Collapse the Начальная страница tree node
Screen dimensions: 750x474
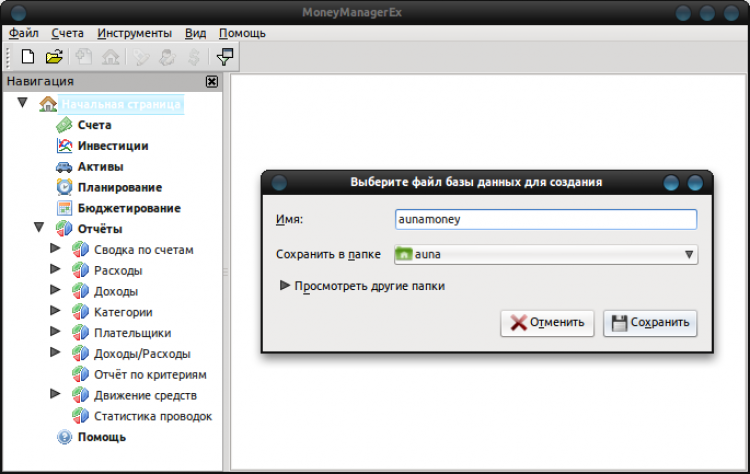coord(22,103)
